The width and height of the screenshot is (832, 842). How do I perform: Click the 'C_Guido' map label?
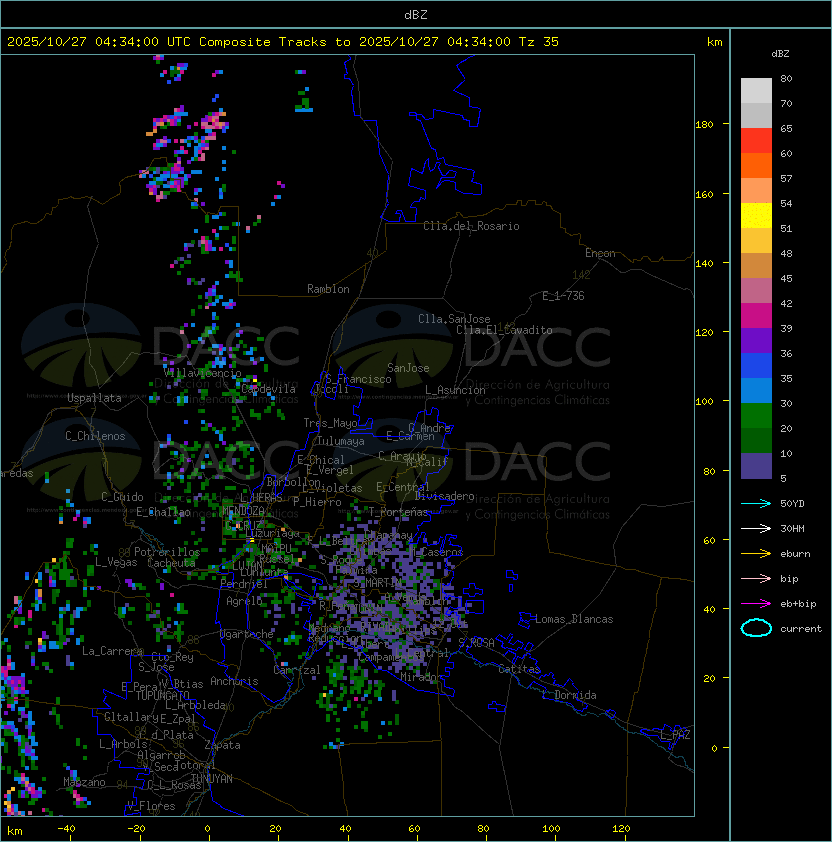tap(122, 497)
